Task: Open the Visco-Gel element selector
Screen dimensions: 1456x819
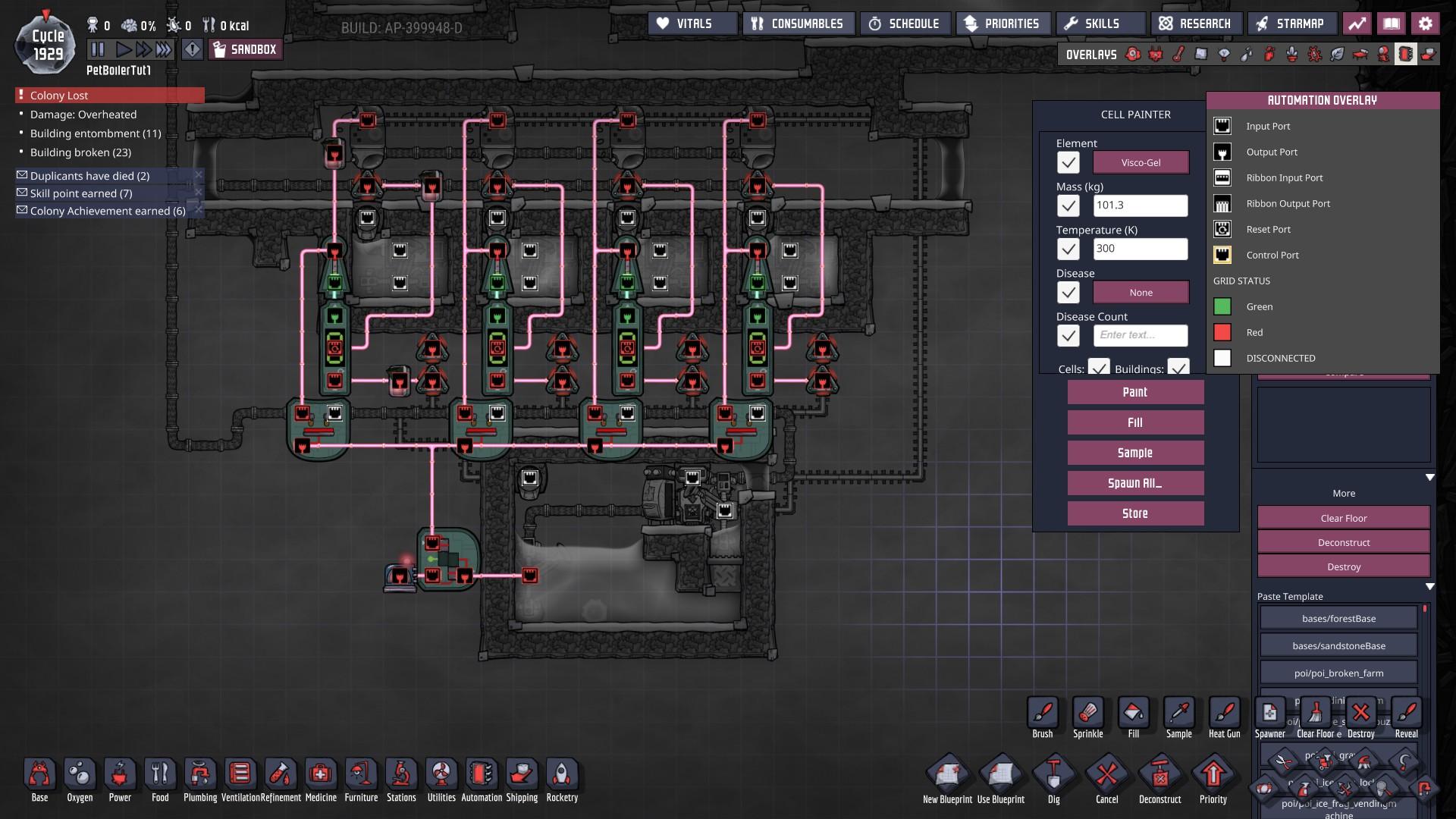Action: pyautogui.click(x=1141, y=162)
